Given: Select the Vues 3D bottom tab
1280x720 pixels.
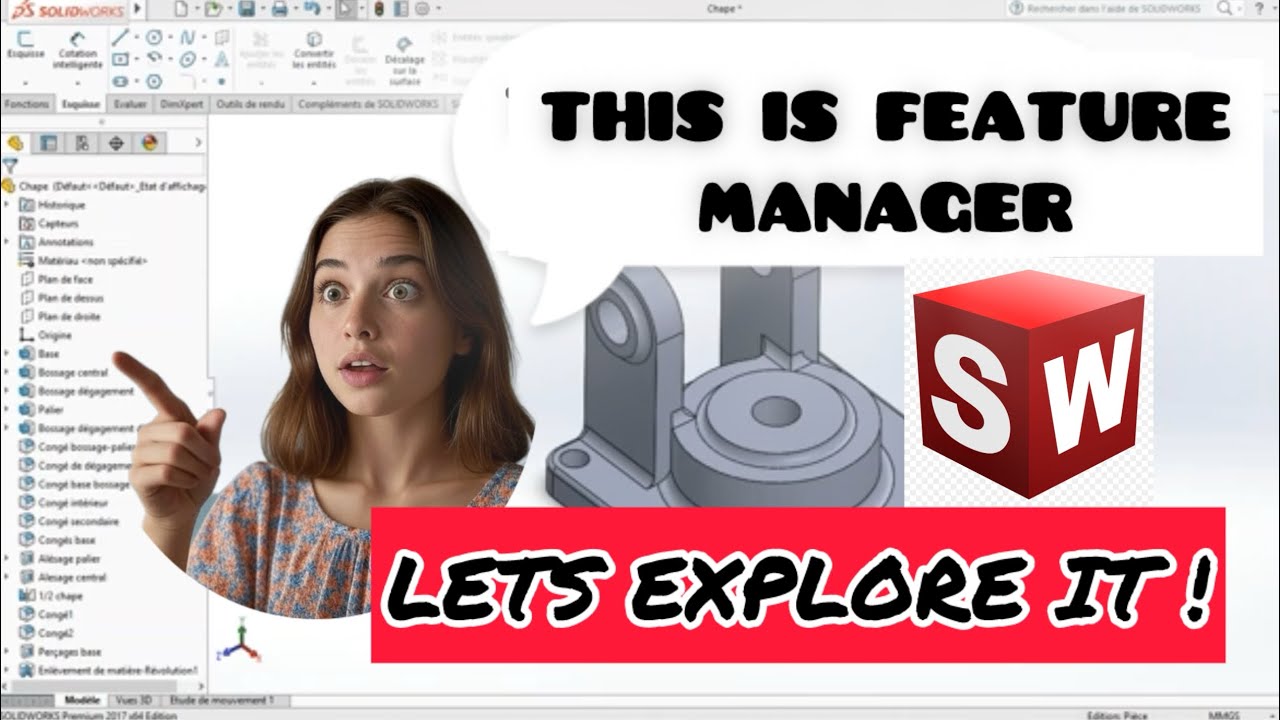Looking at the screenshot, I should coord(133,701).
